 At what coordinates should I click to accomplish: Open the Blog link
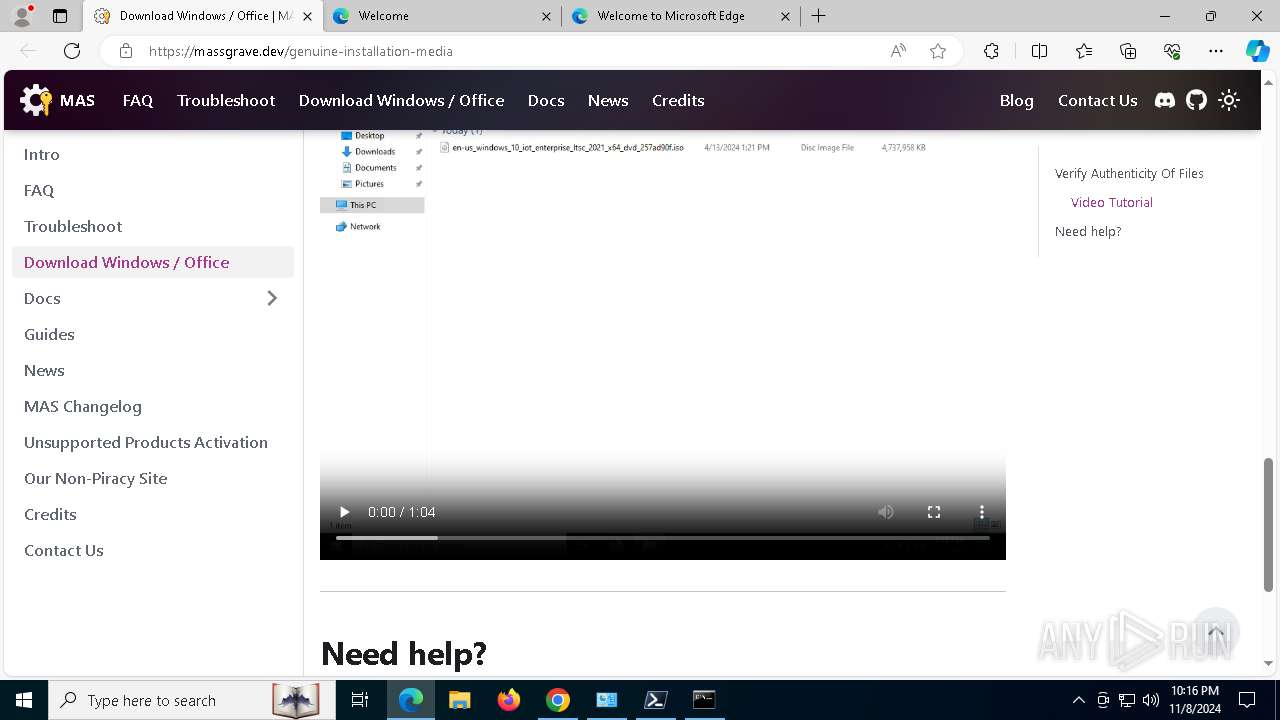[1016, 100]
